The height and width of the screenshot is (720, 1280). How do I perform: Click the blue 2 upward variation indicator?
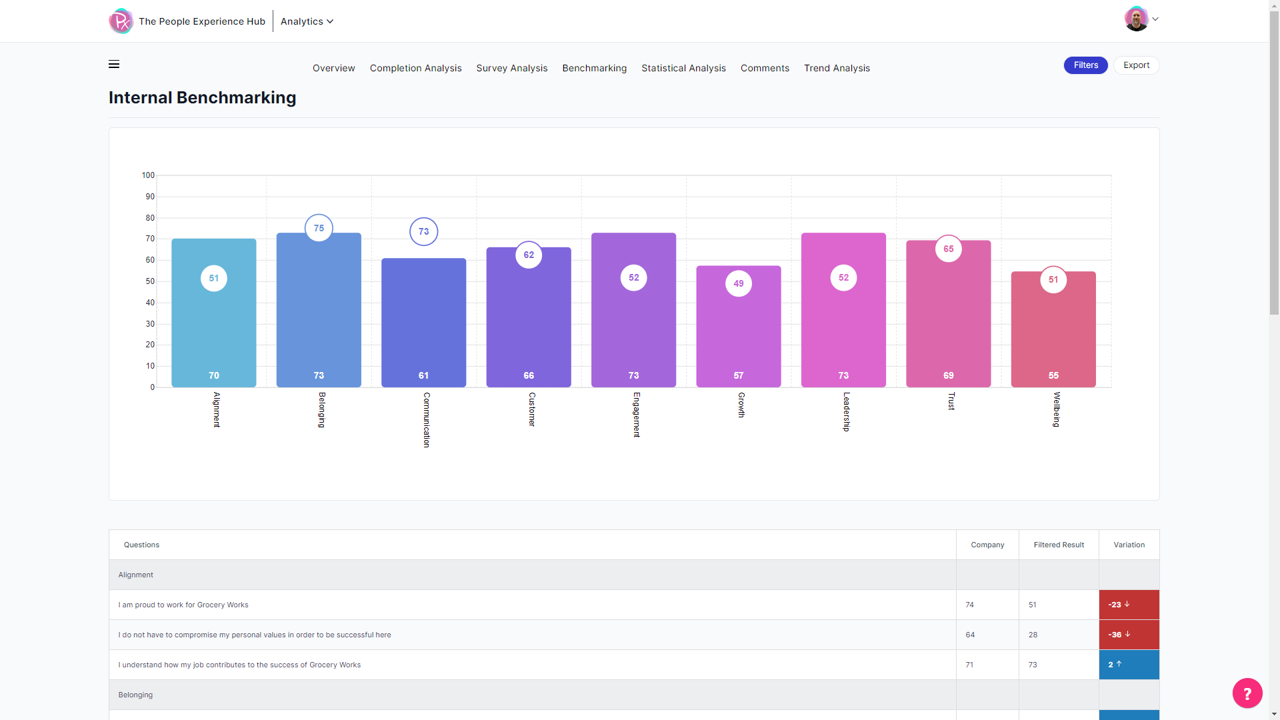point(1128,664)
